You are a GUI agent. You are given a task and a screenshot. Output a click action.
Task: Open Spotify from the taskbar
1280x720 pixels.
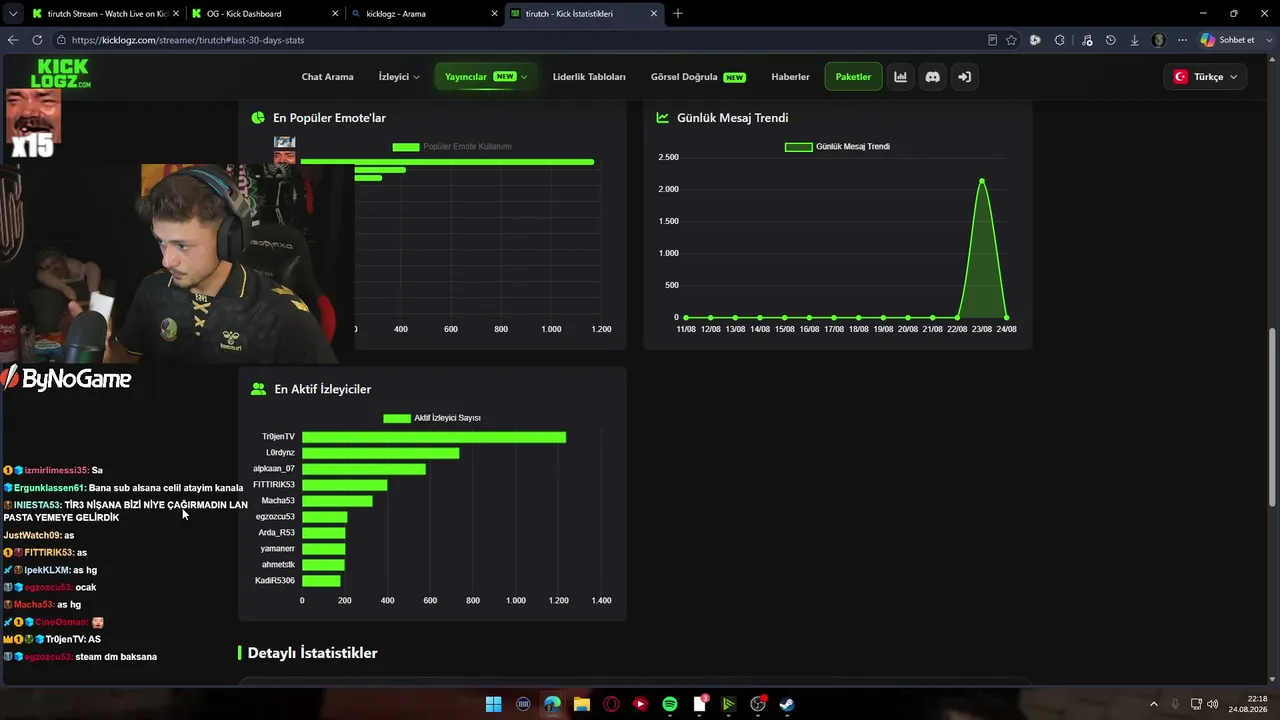[670, 704]
